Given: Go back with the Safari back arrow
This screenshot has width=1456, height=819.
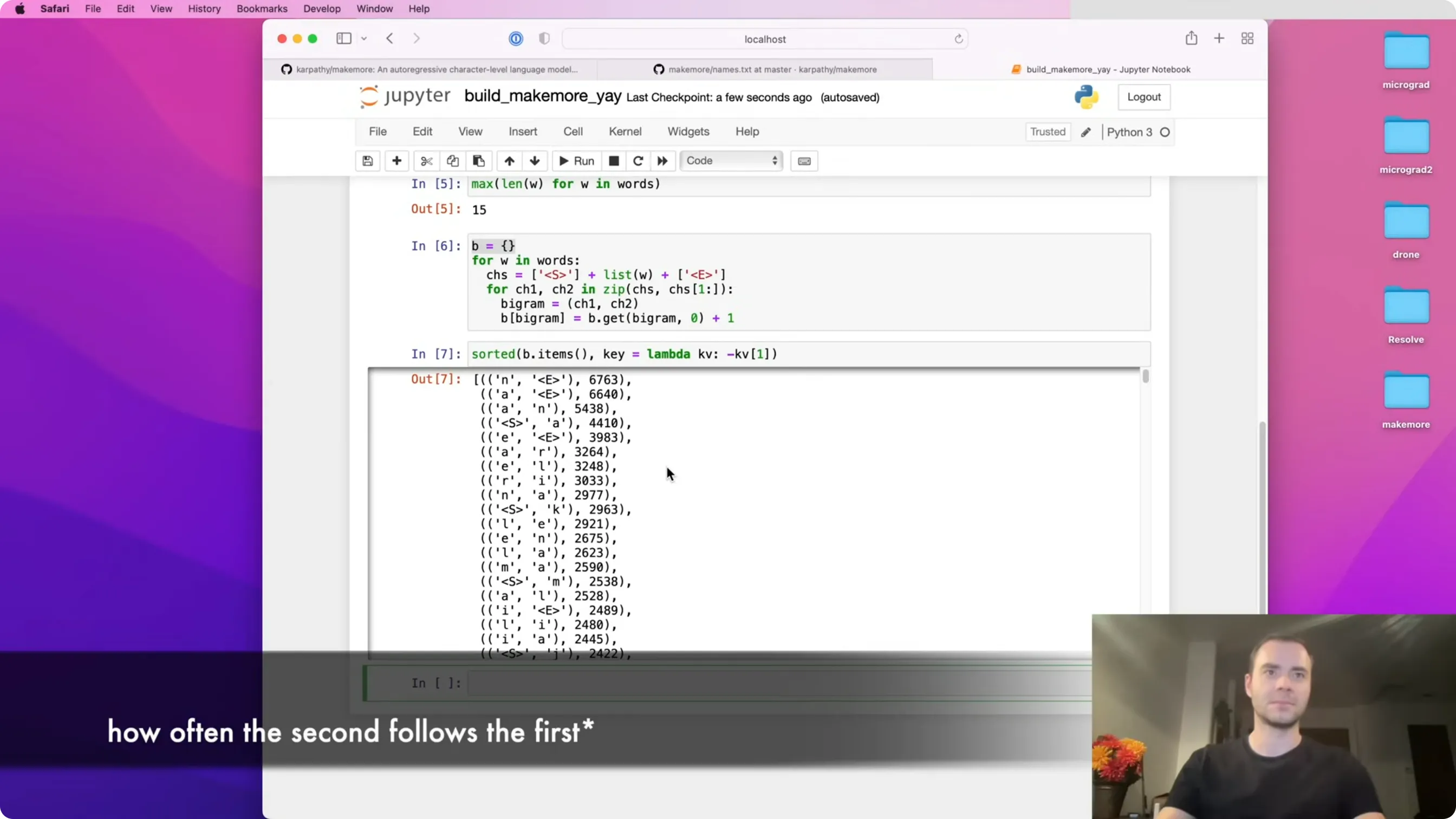Looking at the screenshot, I should coord(389,38).
